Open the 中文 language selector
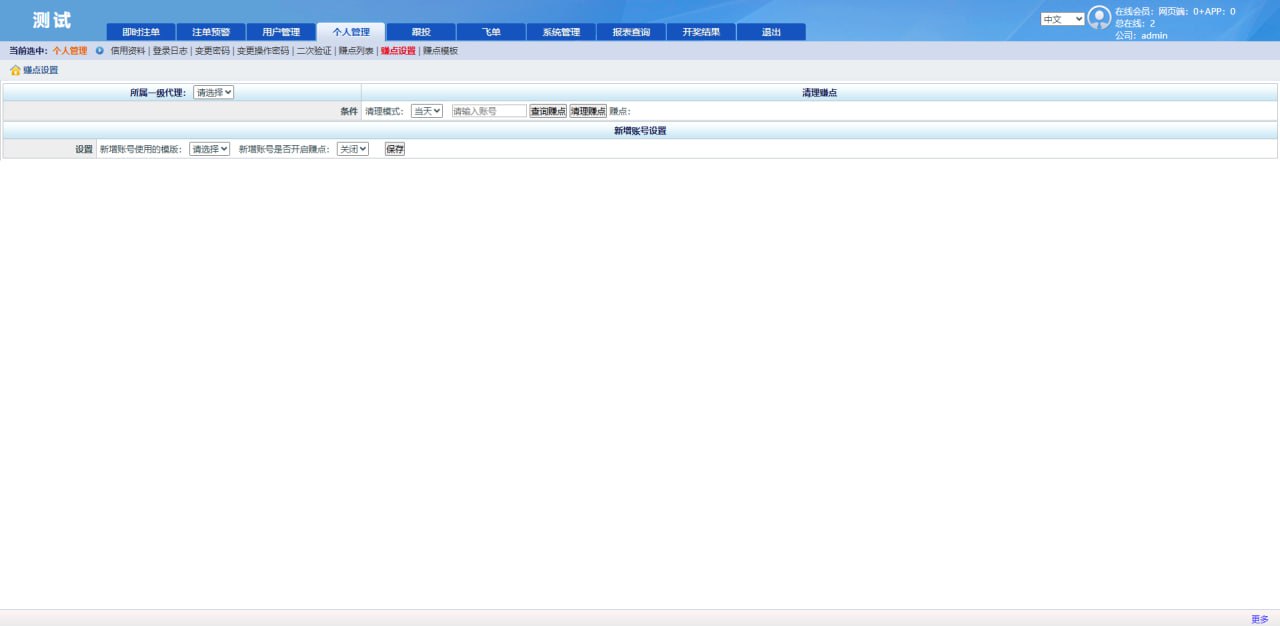 click(1060, 18)
